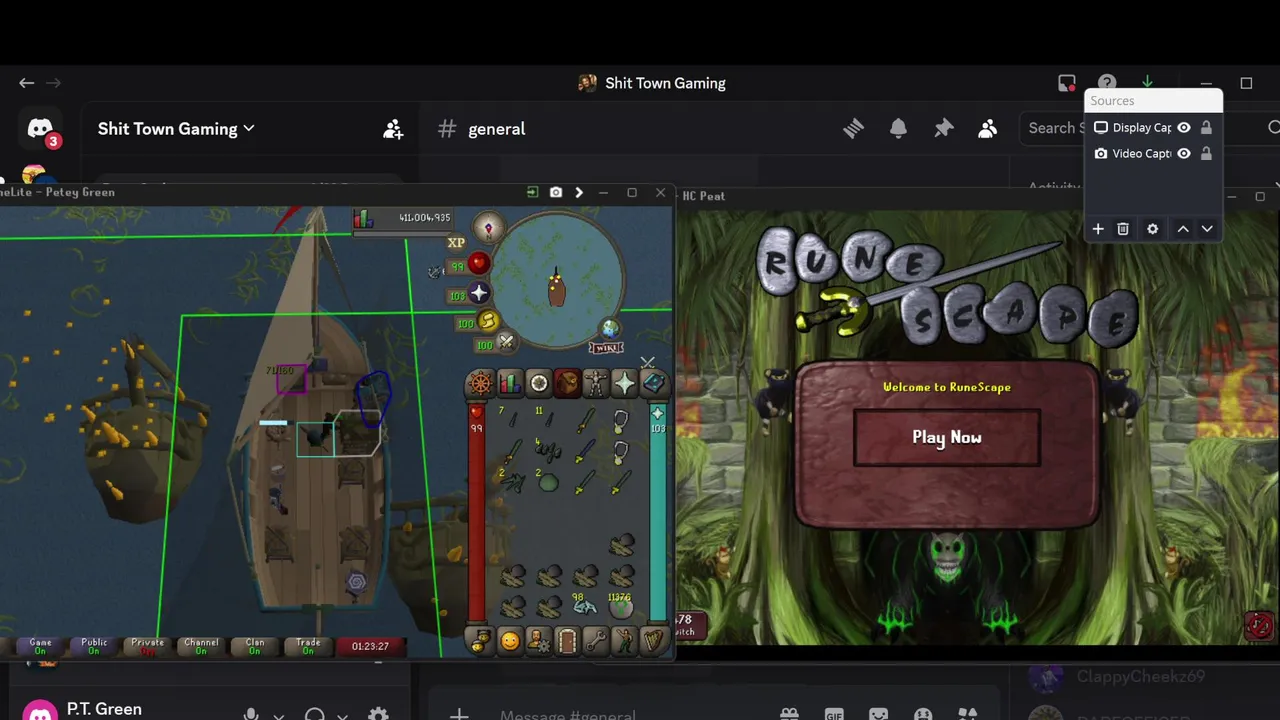This screenshot has width=1280, height=720.
Task: Open the emotes smiley face tab
Action: [510, 641]
